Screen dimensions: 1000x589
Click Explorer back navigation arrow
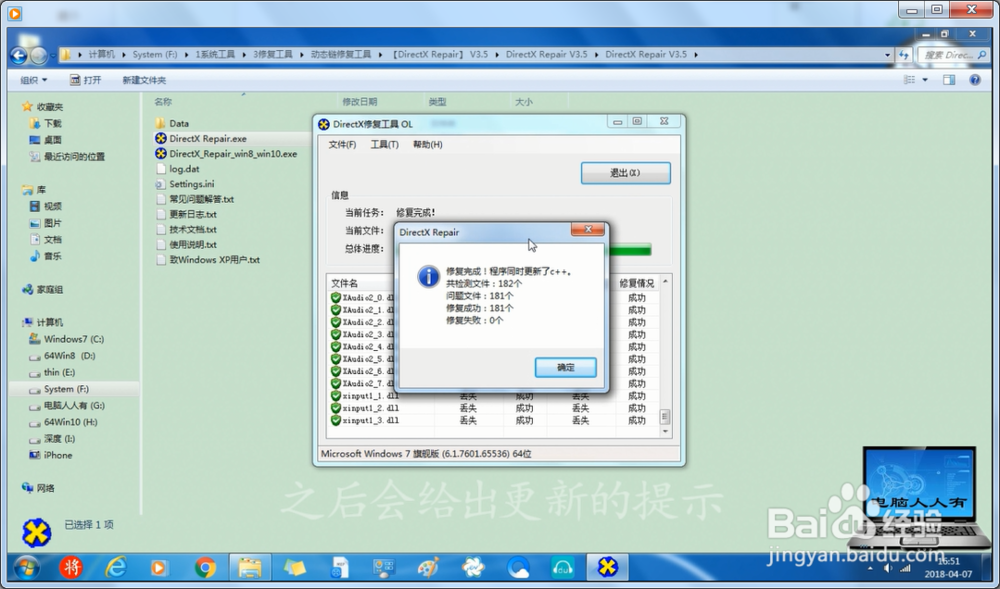click(x=19, y=56)
